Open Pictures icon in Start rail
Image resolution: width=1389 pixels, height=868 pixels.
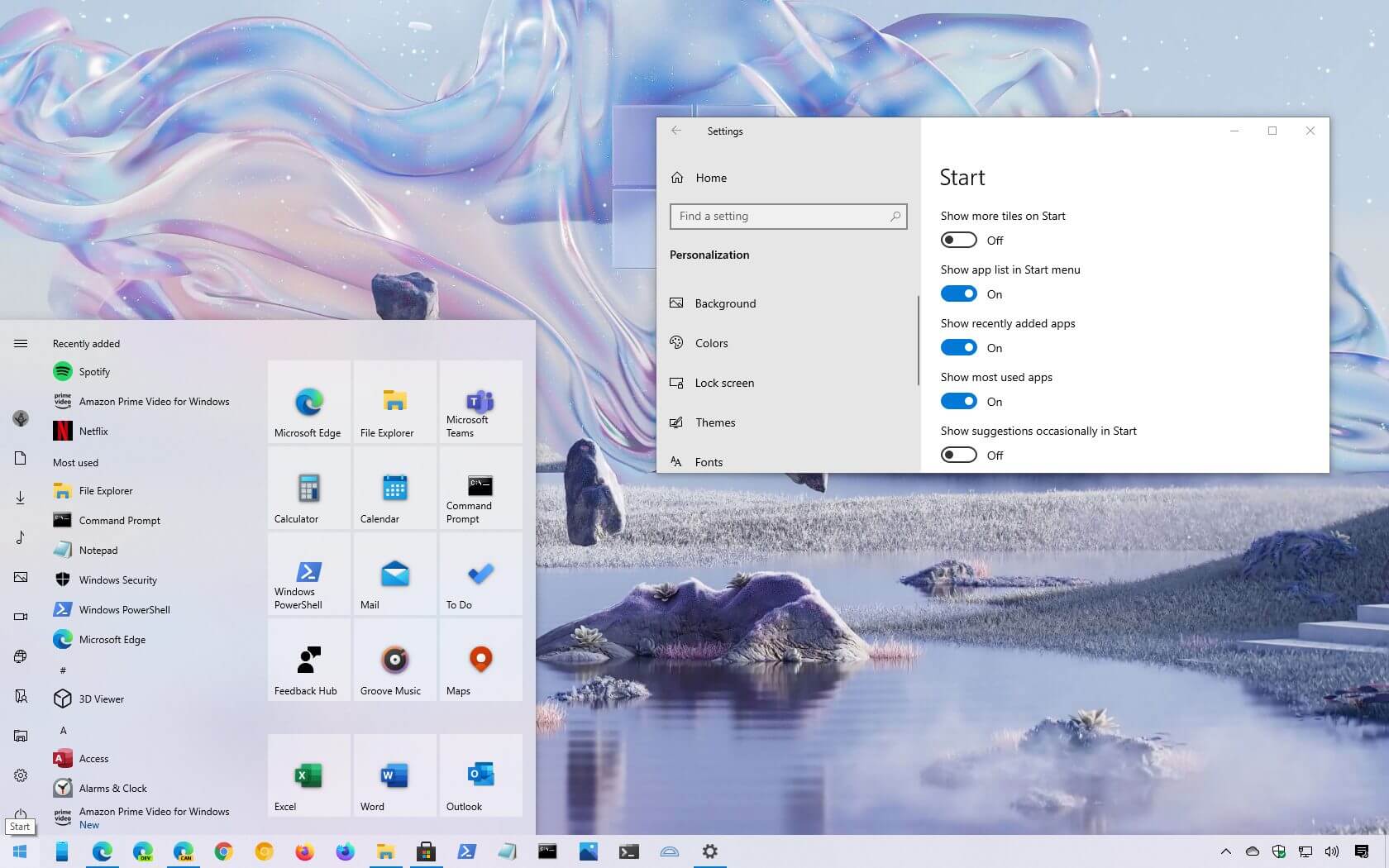tap(21, 577)
